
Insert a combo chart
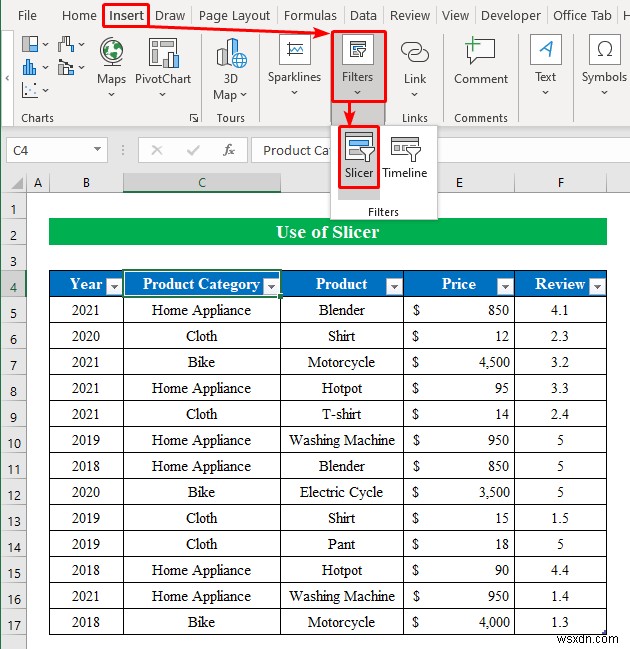[x=66, y=67]
